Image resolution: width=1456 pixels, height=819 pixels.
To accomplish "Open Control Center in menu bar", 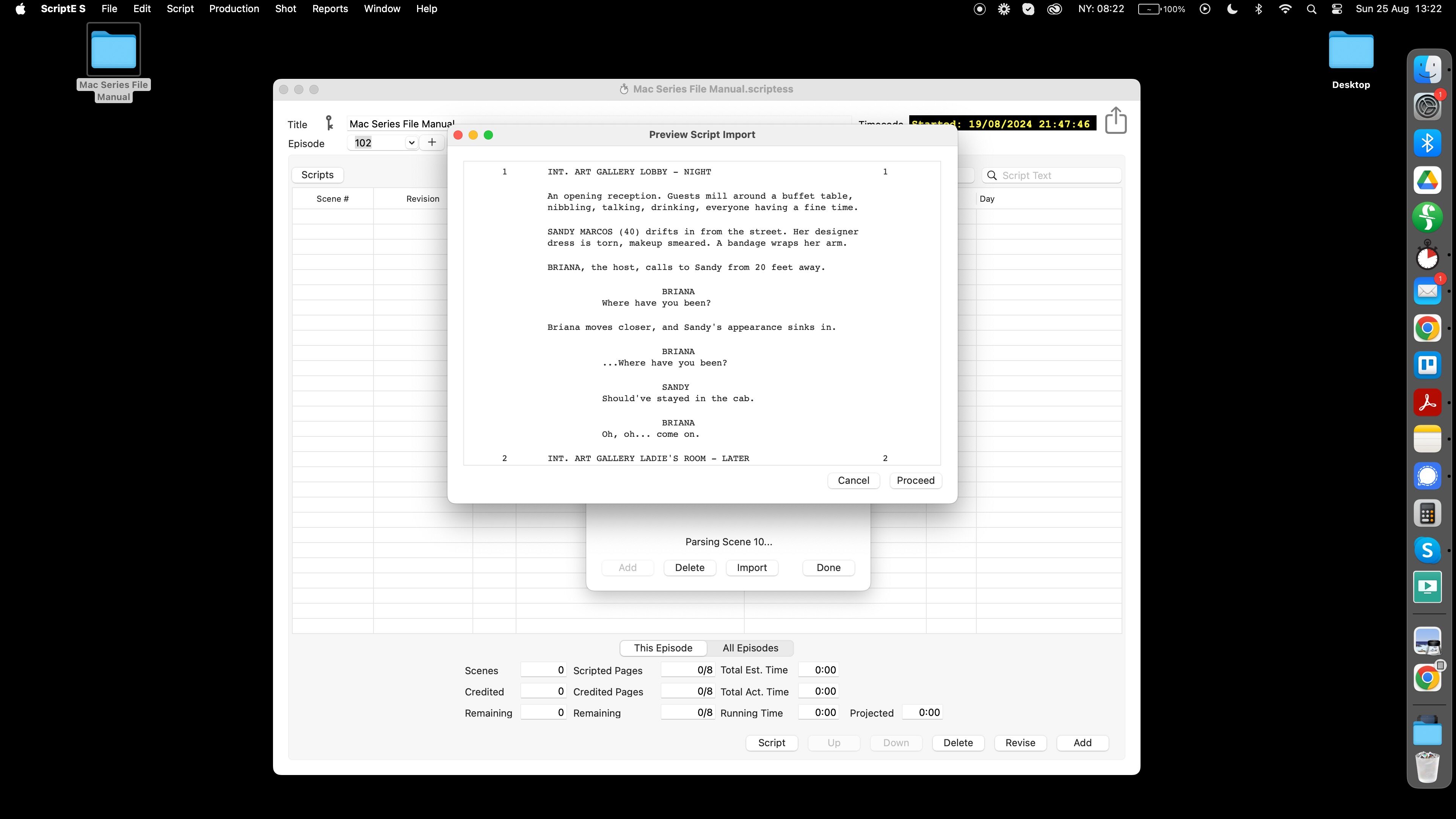I will [x=1337, y=9].
